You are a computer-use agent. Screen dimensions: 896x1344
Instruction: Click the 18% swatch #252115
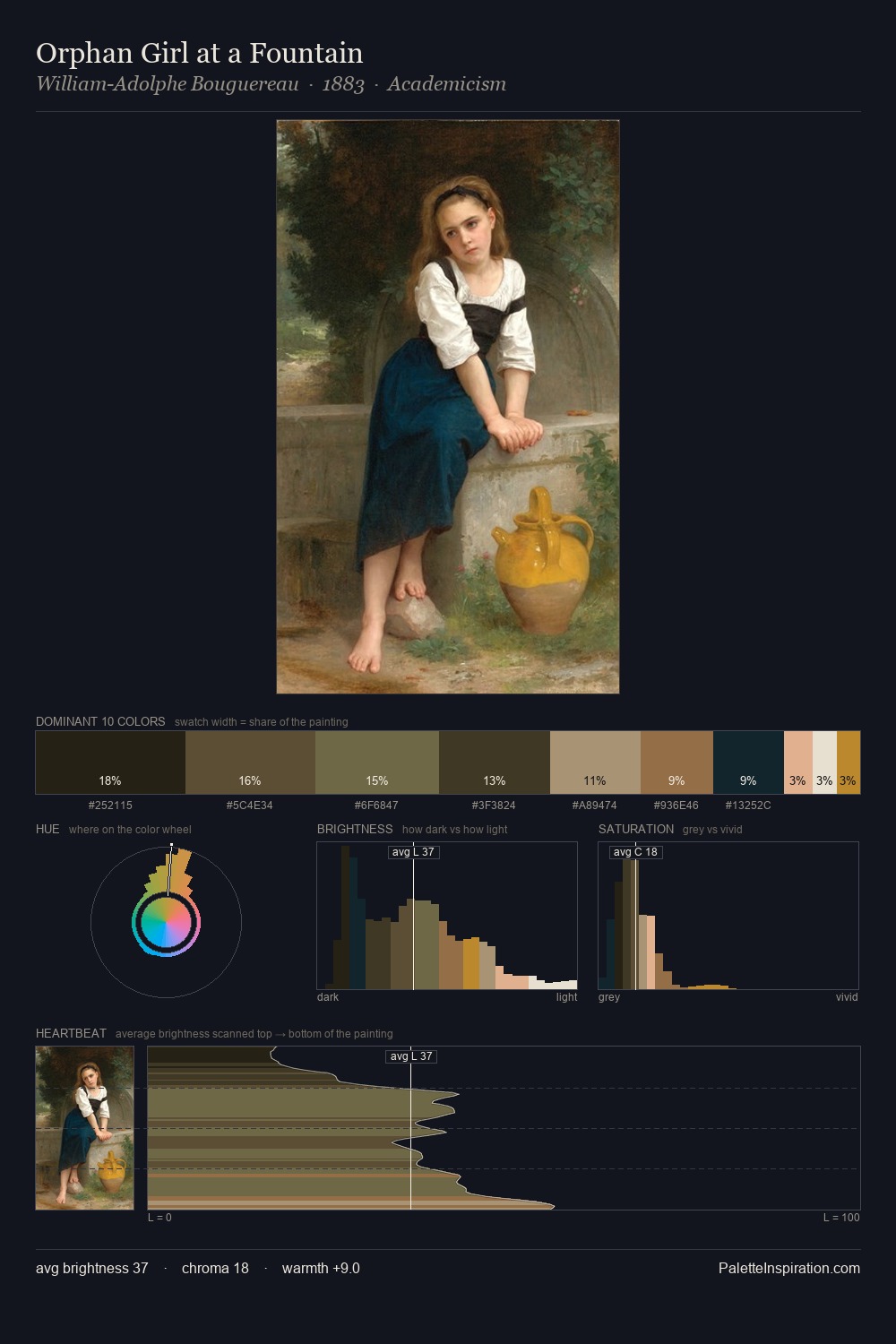[110, 762]
